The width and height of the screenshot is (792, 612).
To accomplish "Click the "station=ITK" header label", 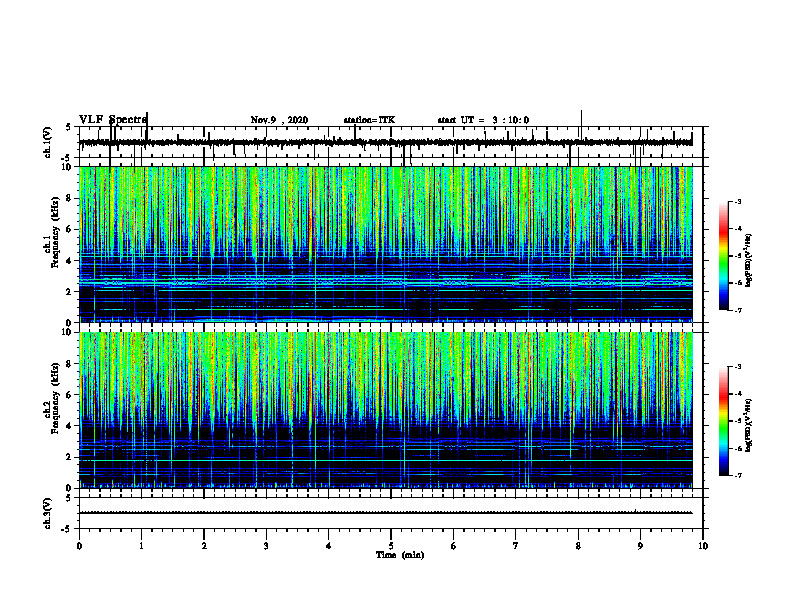I will click(x=369, y=120).
